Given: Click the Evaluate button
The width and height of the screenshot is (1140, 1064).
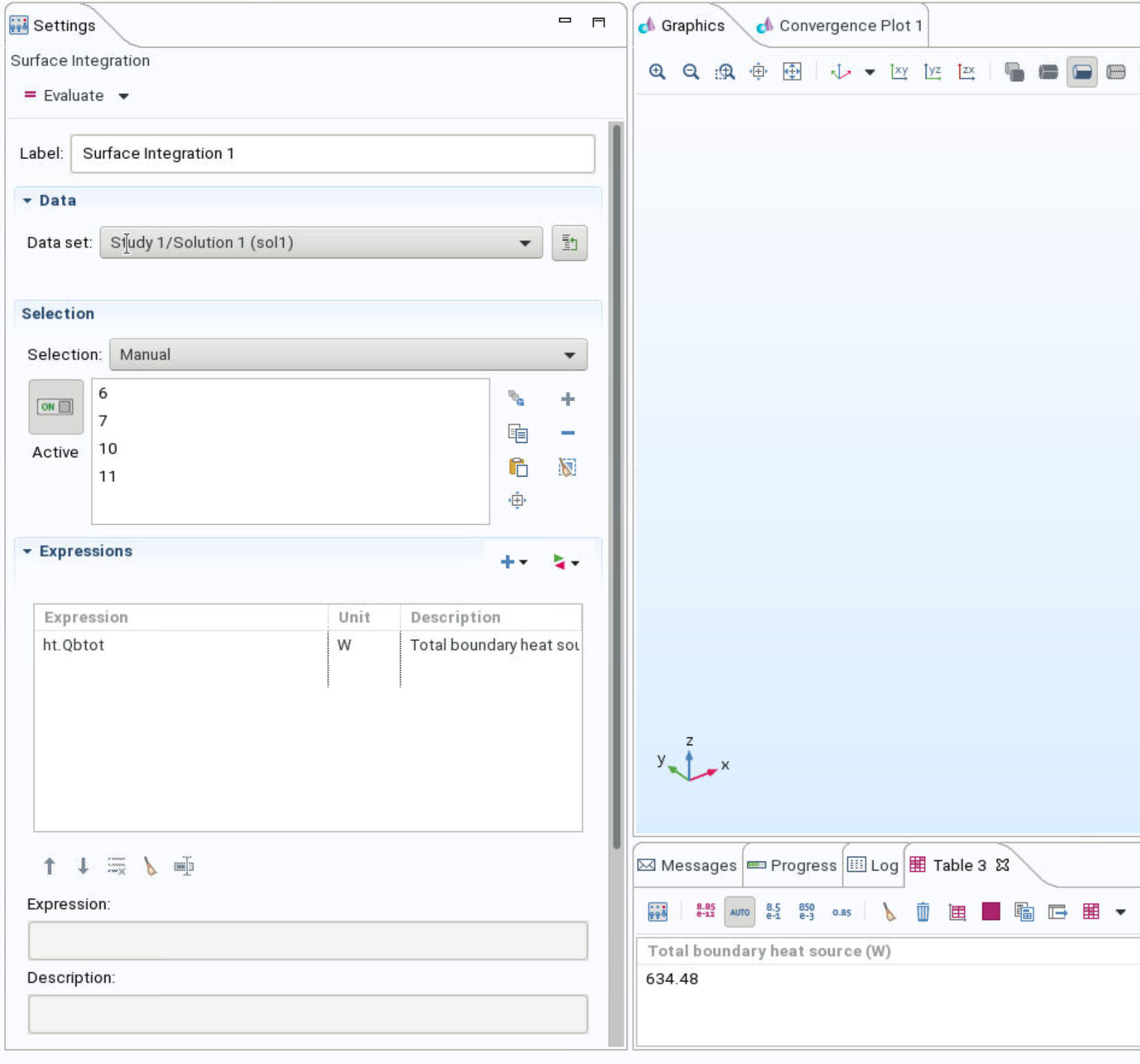Looking at the screenshot, I should (65, 95).
